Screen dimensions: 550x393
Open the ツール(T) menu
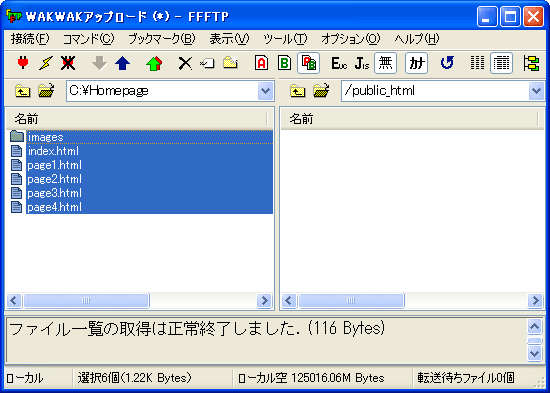point(285,39)
